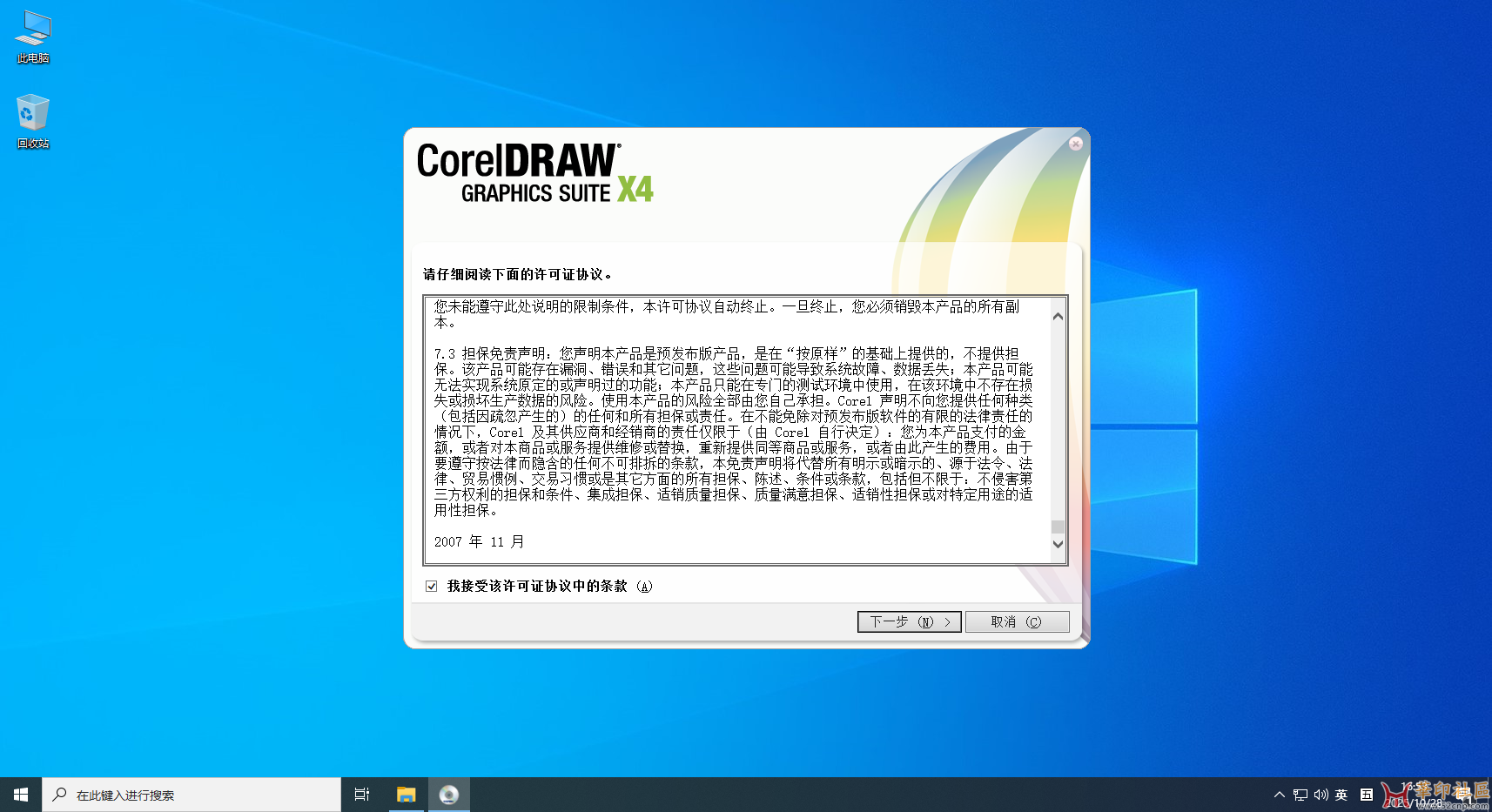Click the 下一步 button to continue installation

pos(909,621)
